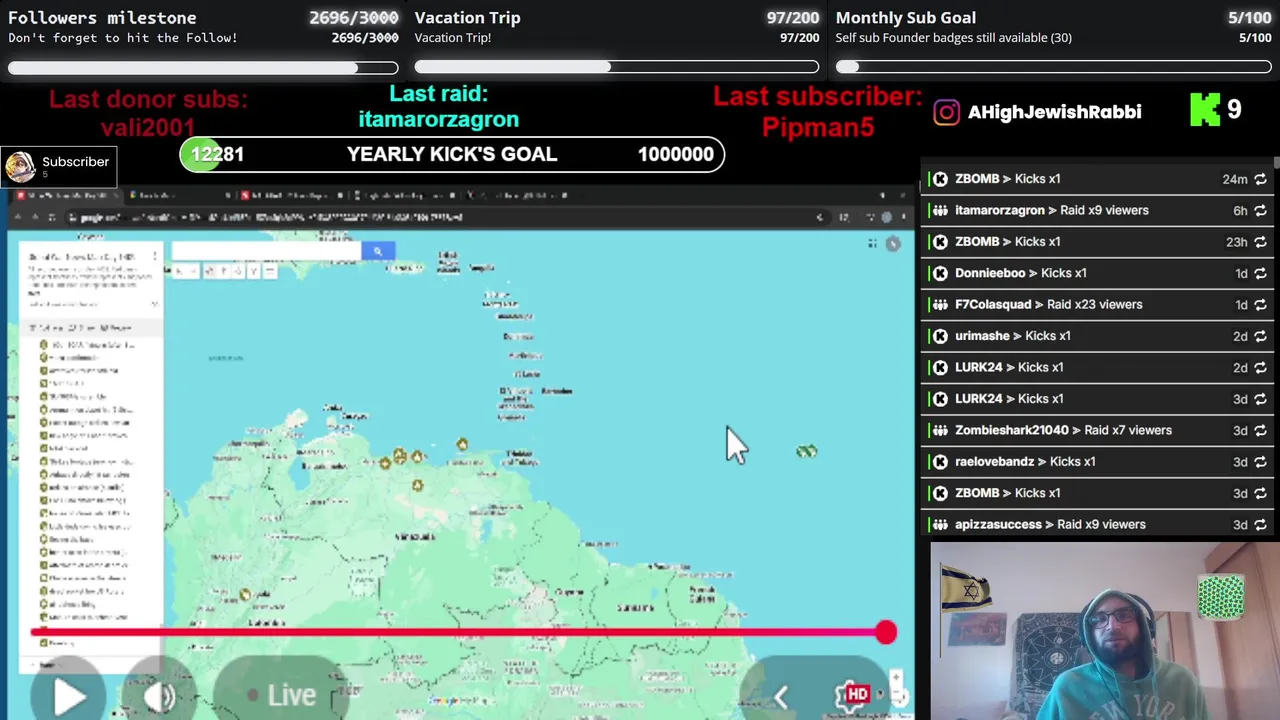Click the green hexagon emblem on the webcam
Screen dimensions: 1280x720
[1221, 597]
